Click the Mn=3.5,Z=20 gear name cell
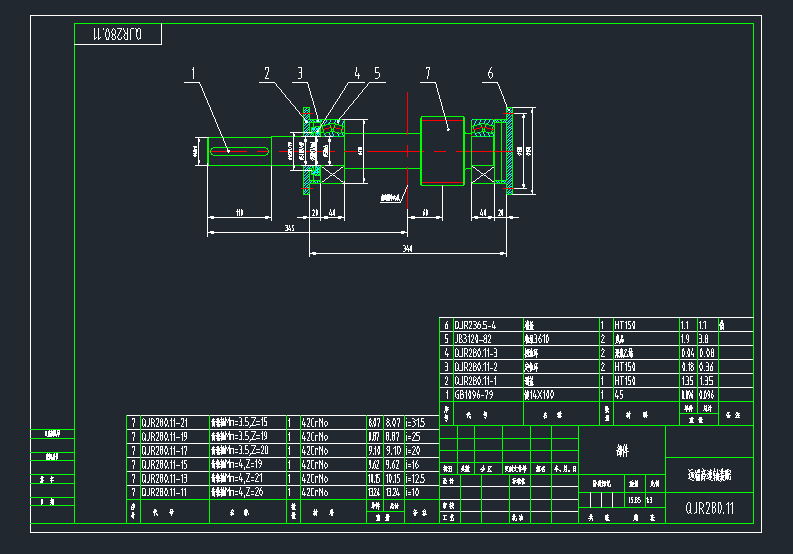 pyautogui.click(x=248, y=450)
